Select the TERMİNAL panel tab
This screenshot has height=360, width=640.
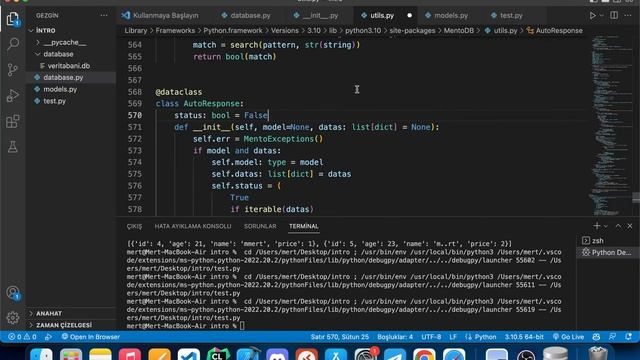pyautogui.click(x=304, y=226)
